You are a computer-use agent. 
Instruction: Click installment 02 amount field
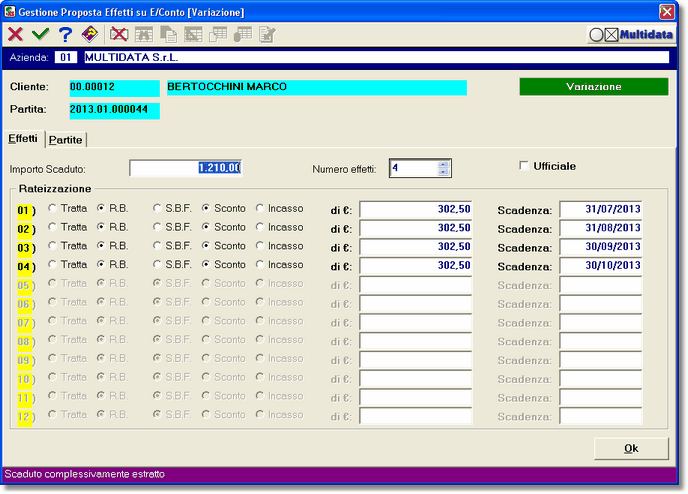click(x=416, y=228)
